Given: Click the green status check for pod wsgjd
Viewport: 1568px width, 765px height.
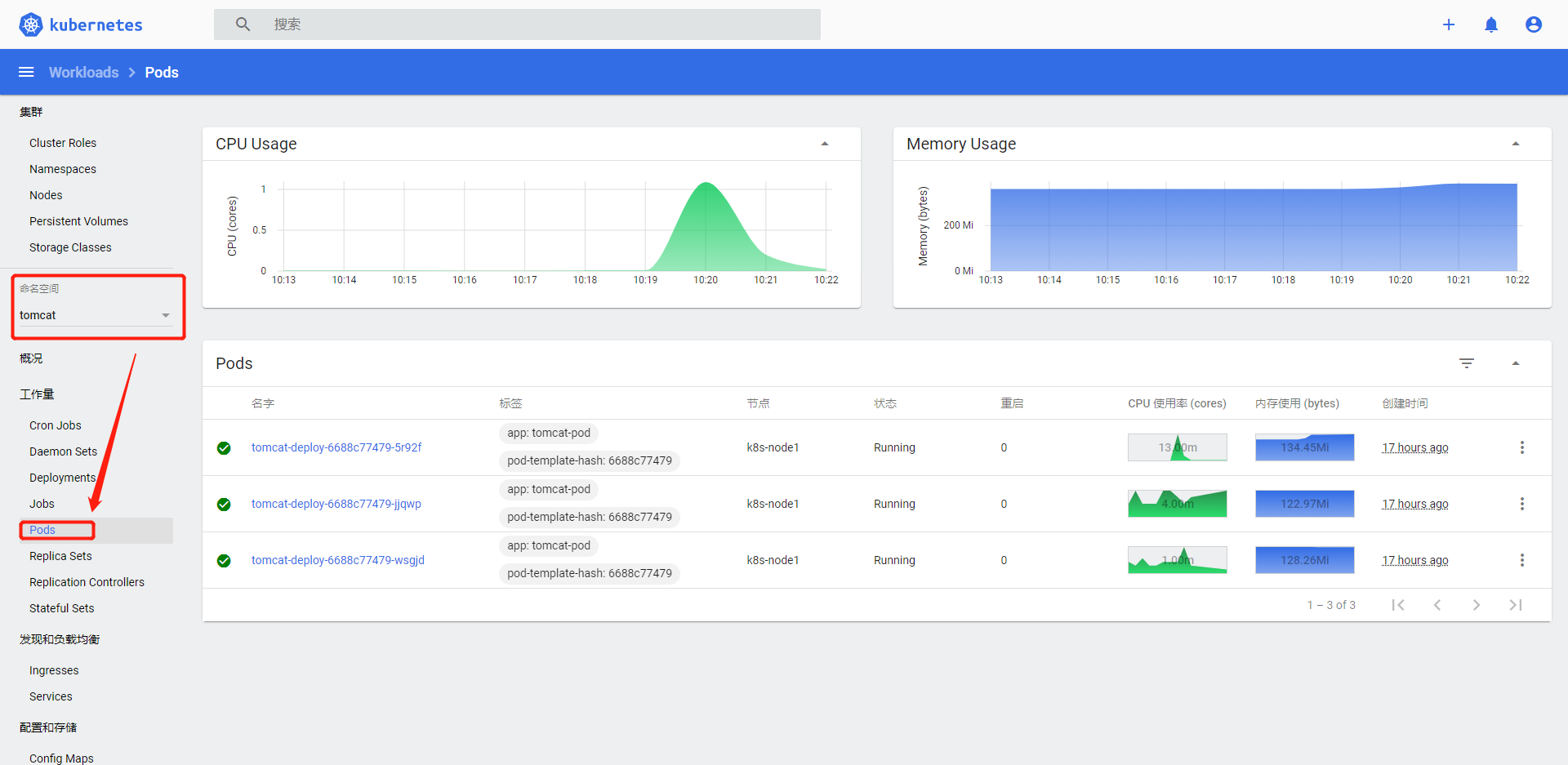Looking at the screenshot, I should coord(224,560).
